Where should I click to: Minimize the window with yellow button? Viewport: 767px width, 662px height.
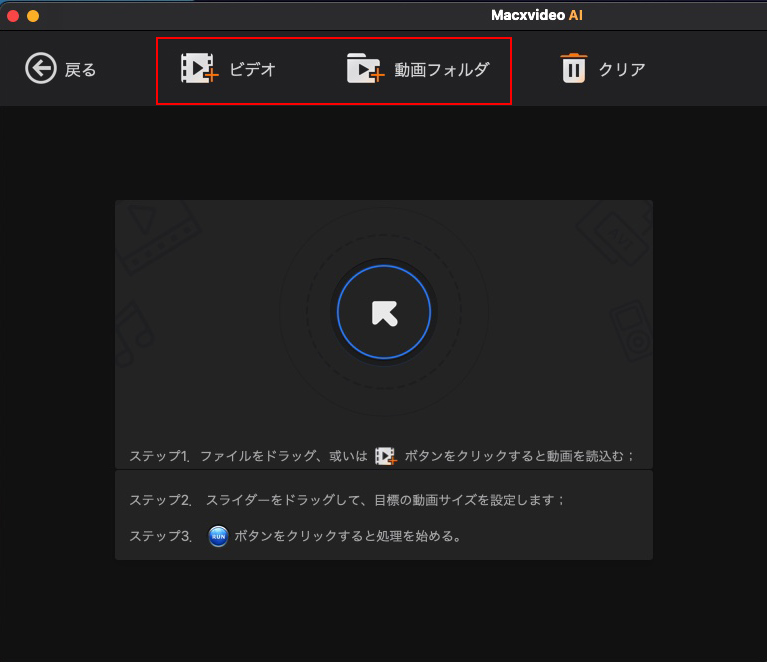33,16
